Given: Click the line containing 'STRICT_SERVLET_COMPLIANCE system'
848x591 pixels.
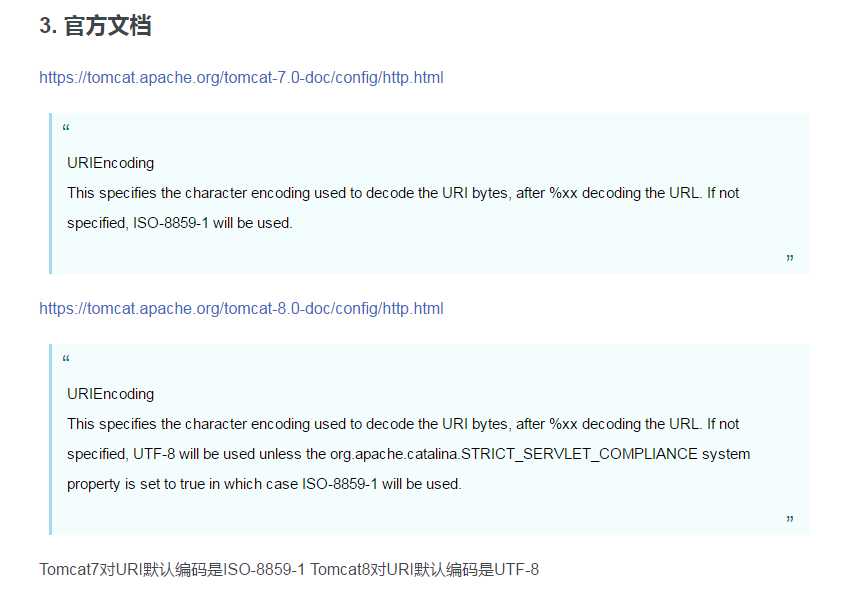Looking at the screenshot, I should pos(408,454).
